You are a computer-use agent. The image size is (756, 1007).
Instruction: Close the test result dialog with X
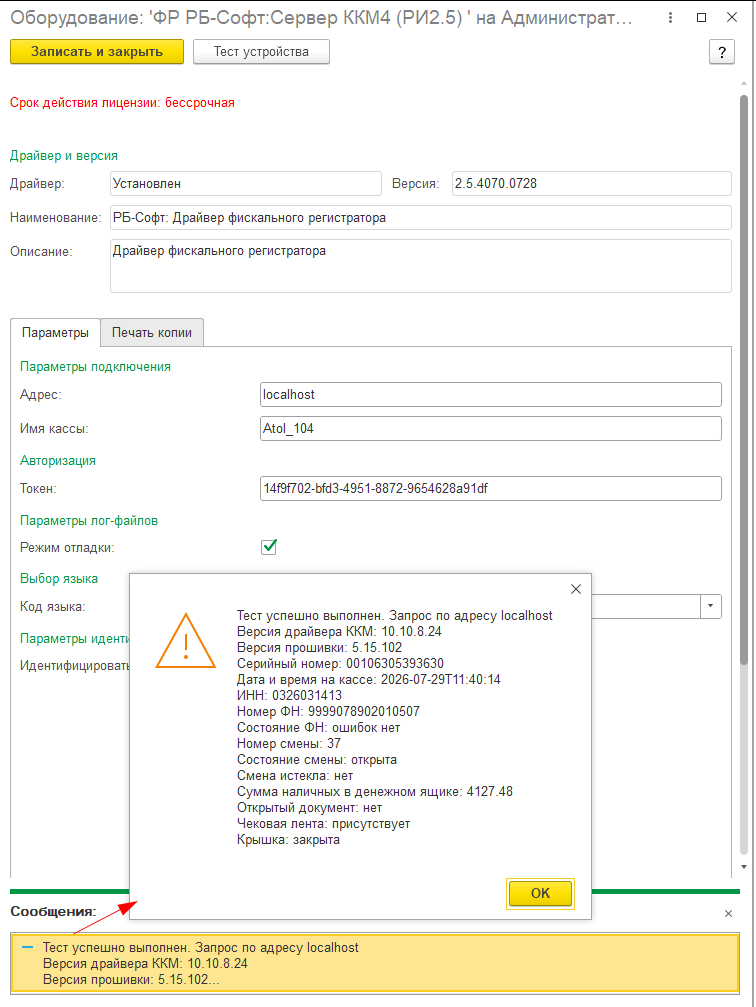click(x=576, y=589)
